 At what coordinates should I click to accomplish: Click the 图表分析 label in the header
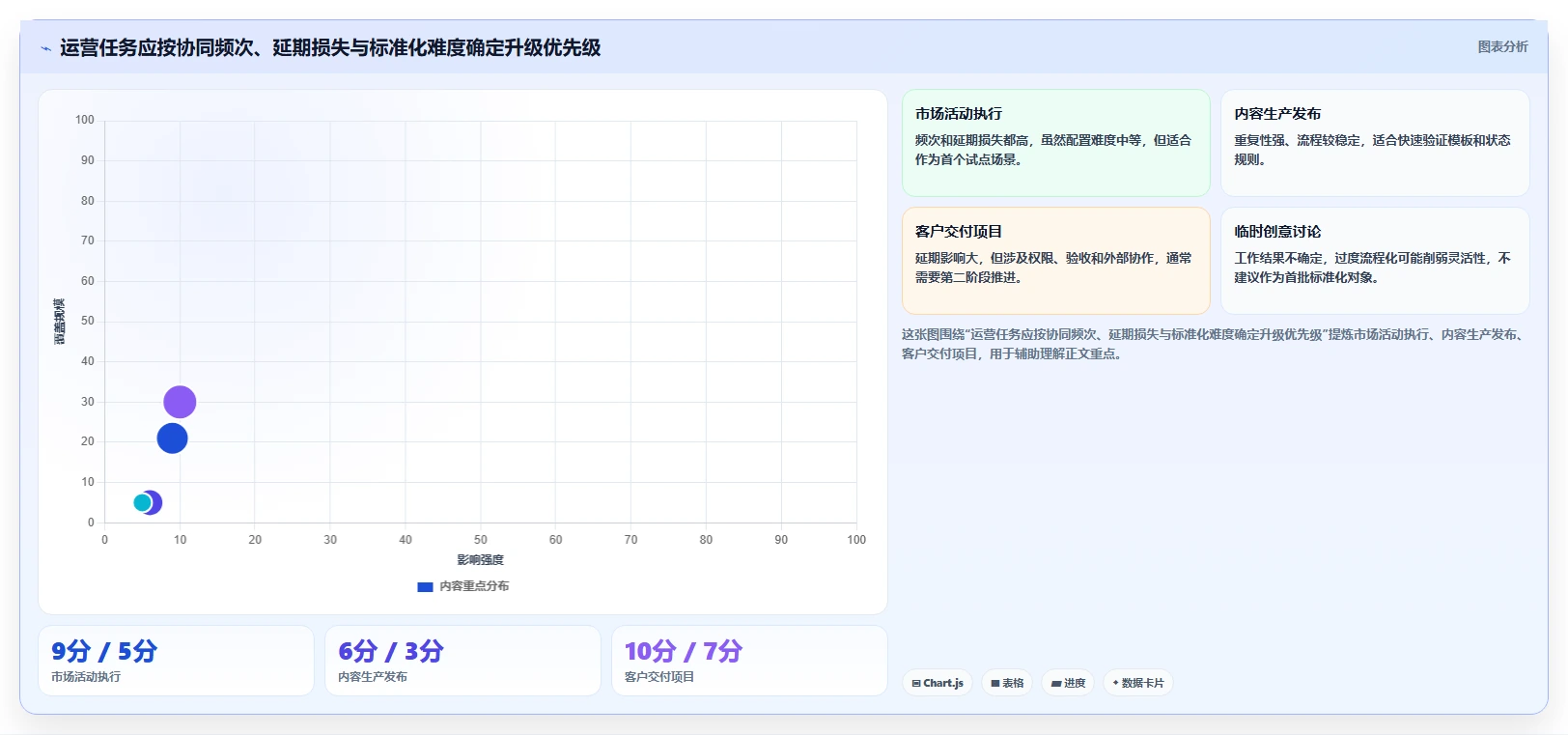[1502, 46]
